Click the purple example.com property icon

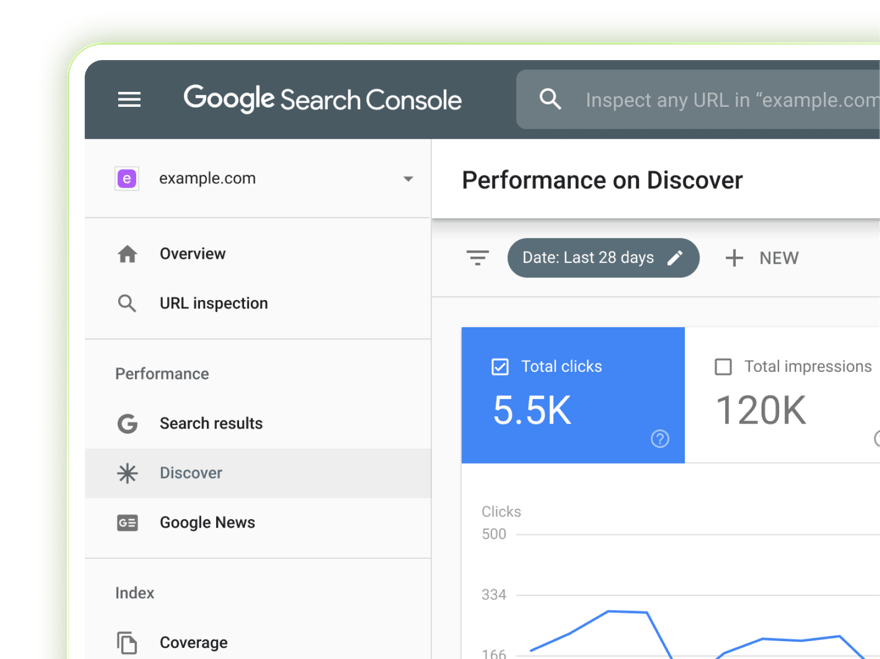tap(127, 179)
